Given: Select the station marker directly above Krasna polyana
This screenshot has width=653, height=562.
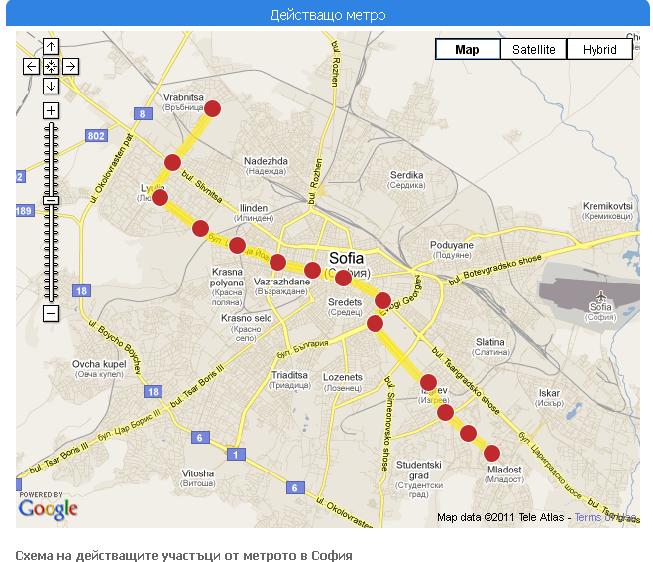Looking at the screenshot, I should pos(237,245).
